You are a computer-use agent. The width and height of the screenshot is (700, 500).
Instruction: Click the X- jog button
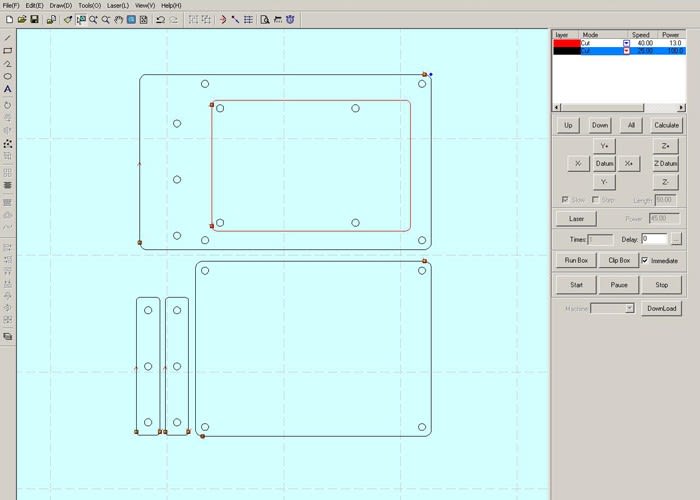pos(578,164)
